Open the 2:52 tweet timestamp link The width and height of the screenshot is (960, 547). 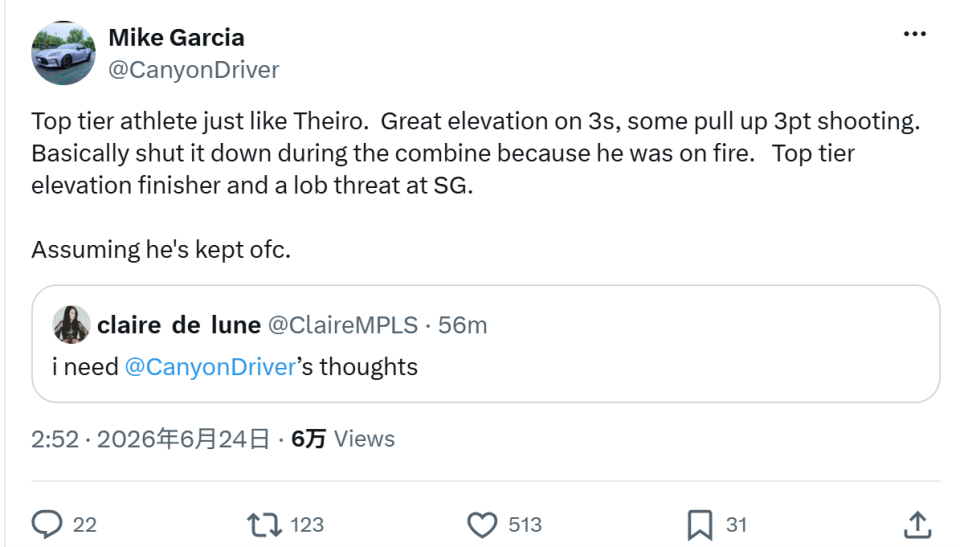click(x=151, y=439)
